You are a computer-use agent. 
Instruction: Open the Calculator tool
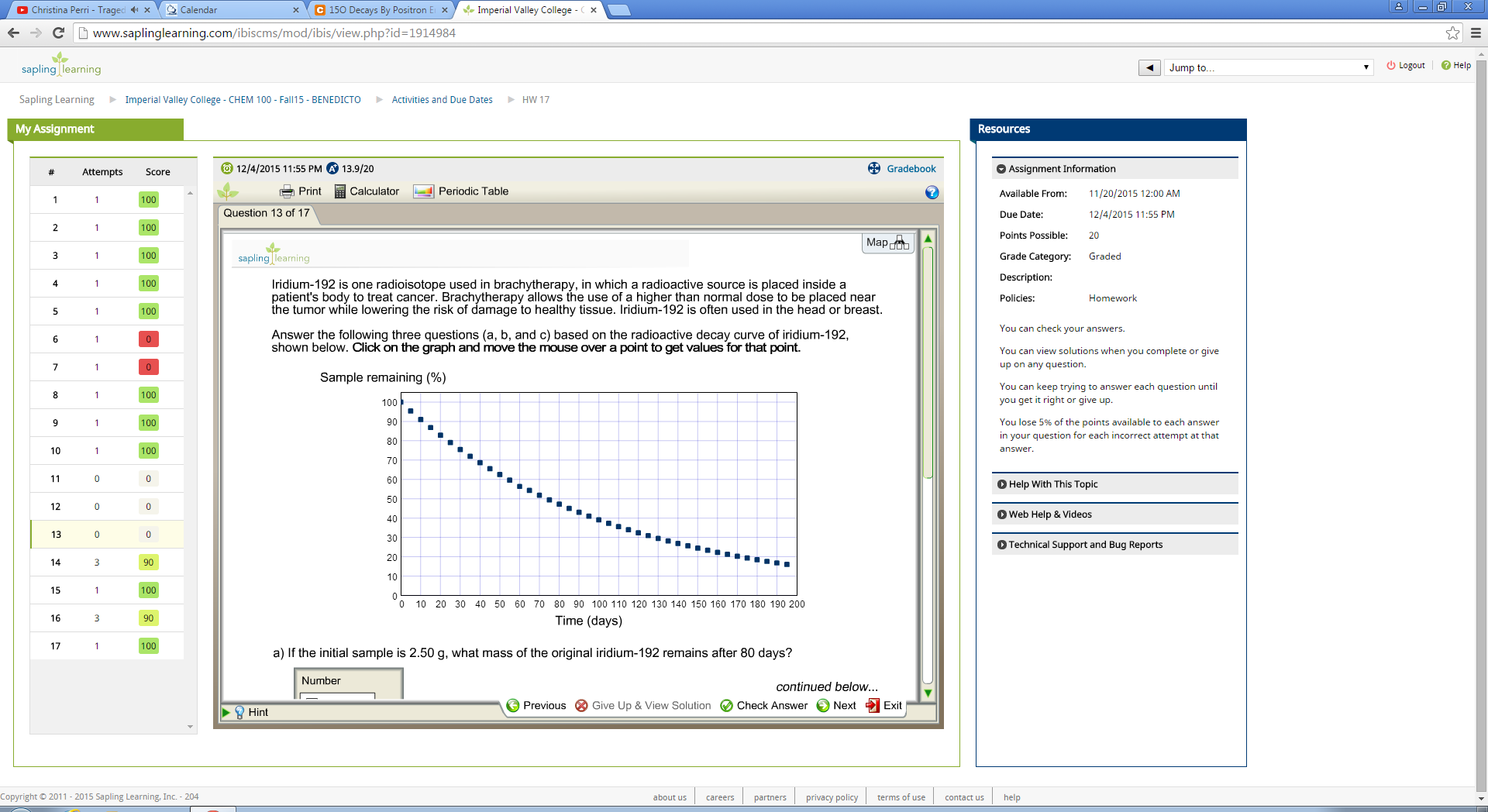point(367,191)
